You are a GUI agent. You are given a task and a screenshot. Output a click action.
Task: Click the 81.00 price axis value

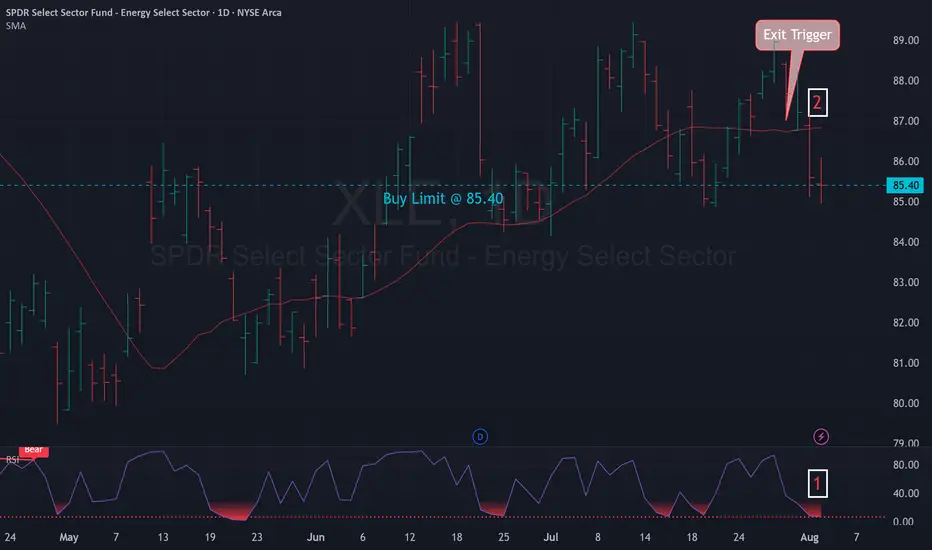coord(905,363)
